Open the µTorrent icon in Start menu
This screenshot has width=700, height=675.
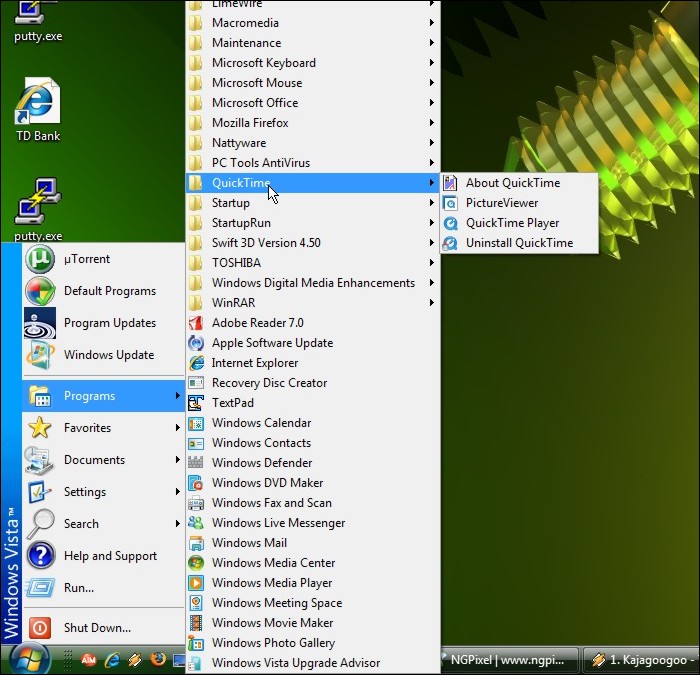point(40,259)
